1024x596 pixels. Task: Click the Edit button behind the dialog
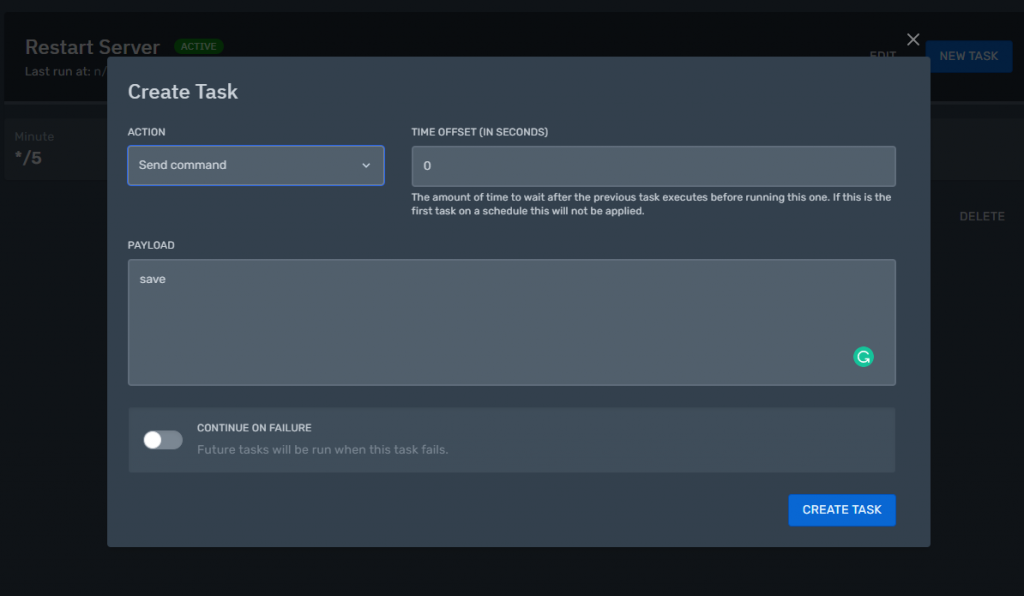click(x=882, y=54)
